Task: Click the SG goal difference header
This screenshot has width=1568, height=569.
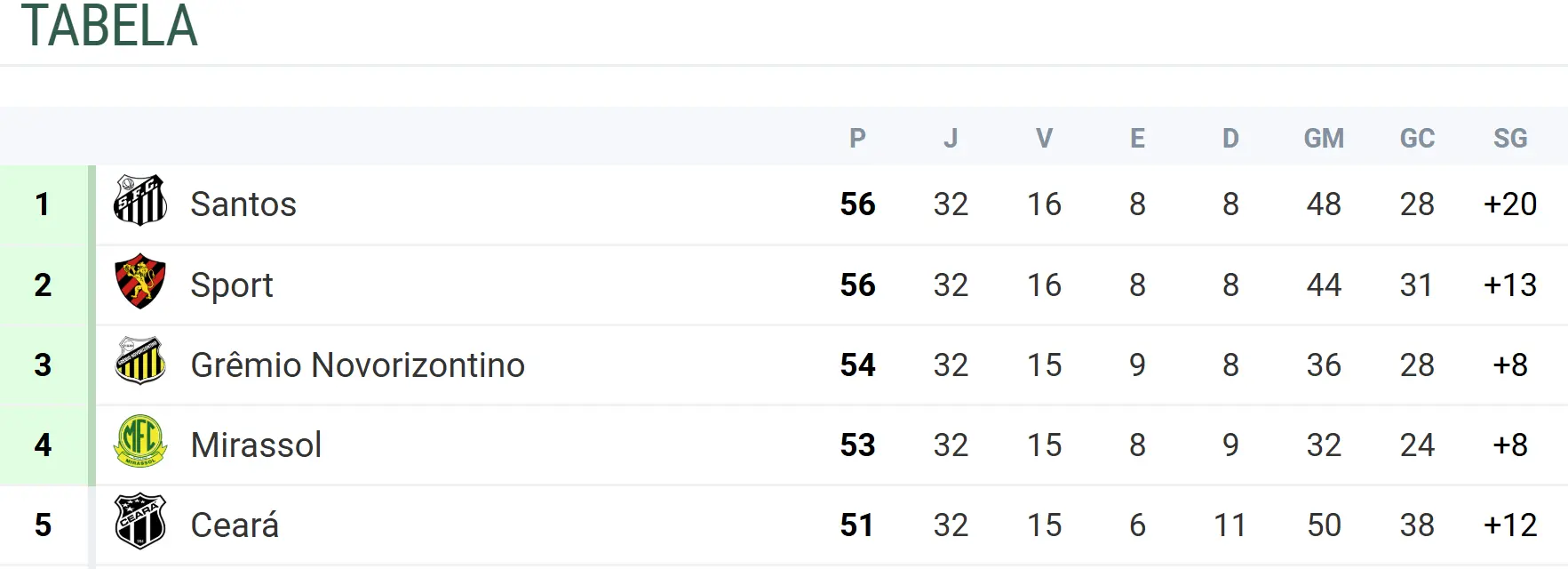Action: pyautogui.click(x=1510, y=139)
